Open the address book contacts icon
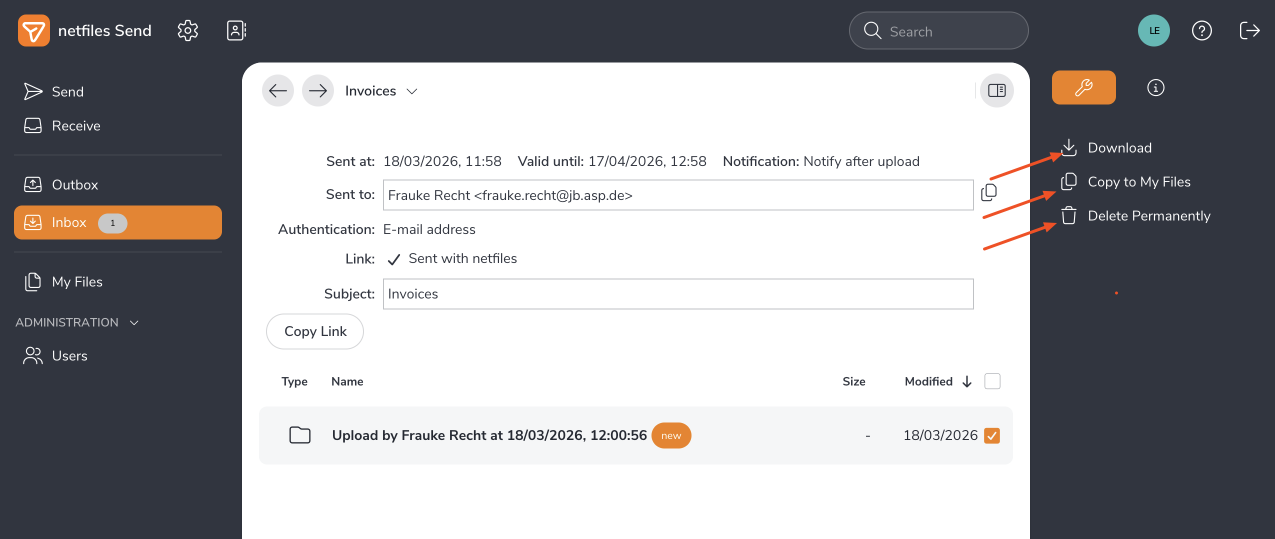The width and height of the screenshot is (1275, 539). [x=236, y=31]
